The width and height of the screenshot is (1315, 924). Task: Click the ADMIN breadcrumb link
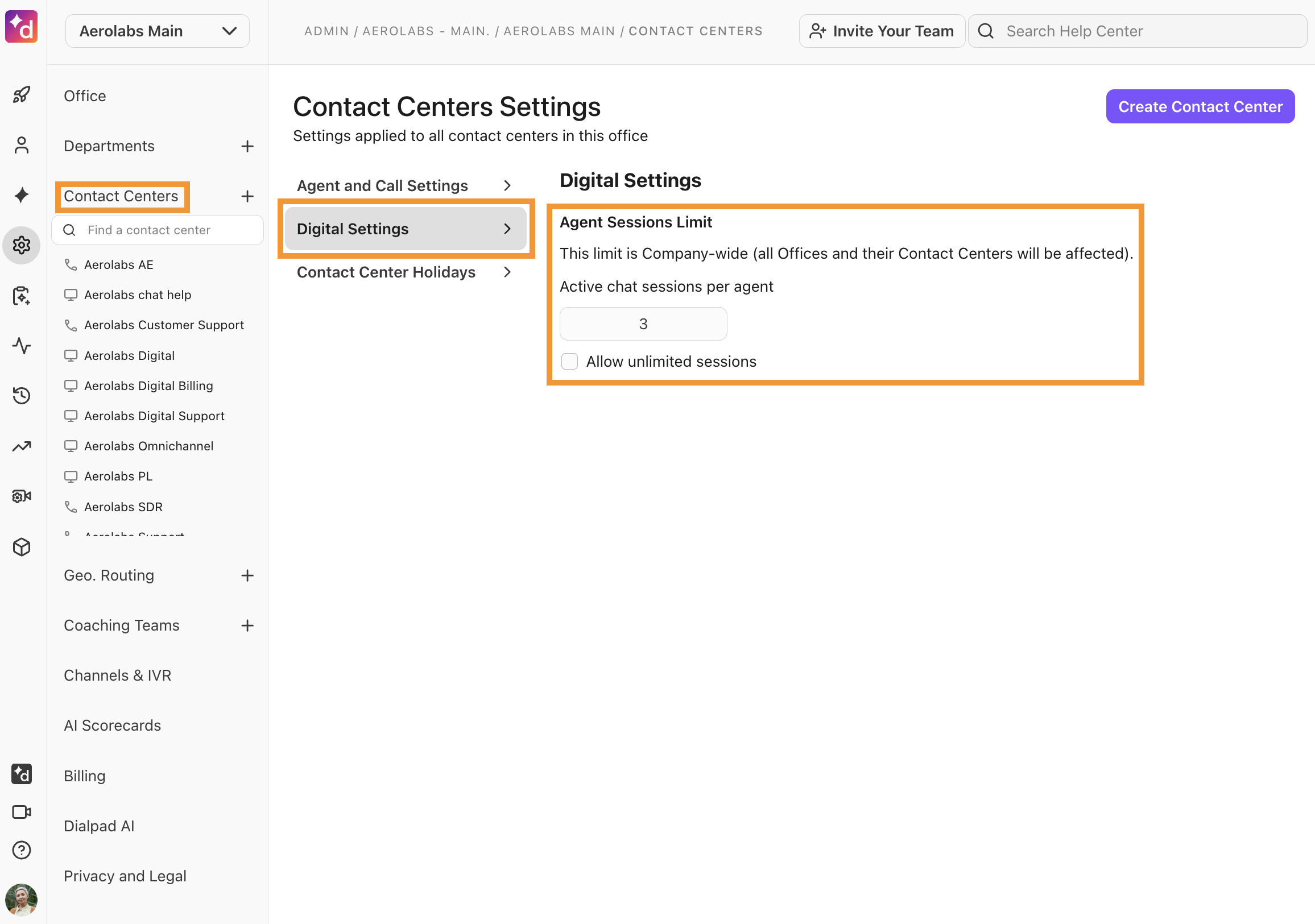[x=326, y=31]
